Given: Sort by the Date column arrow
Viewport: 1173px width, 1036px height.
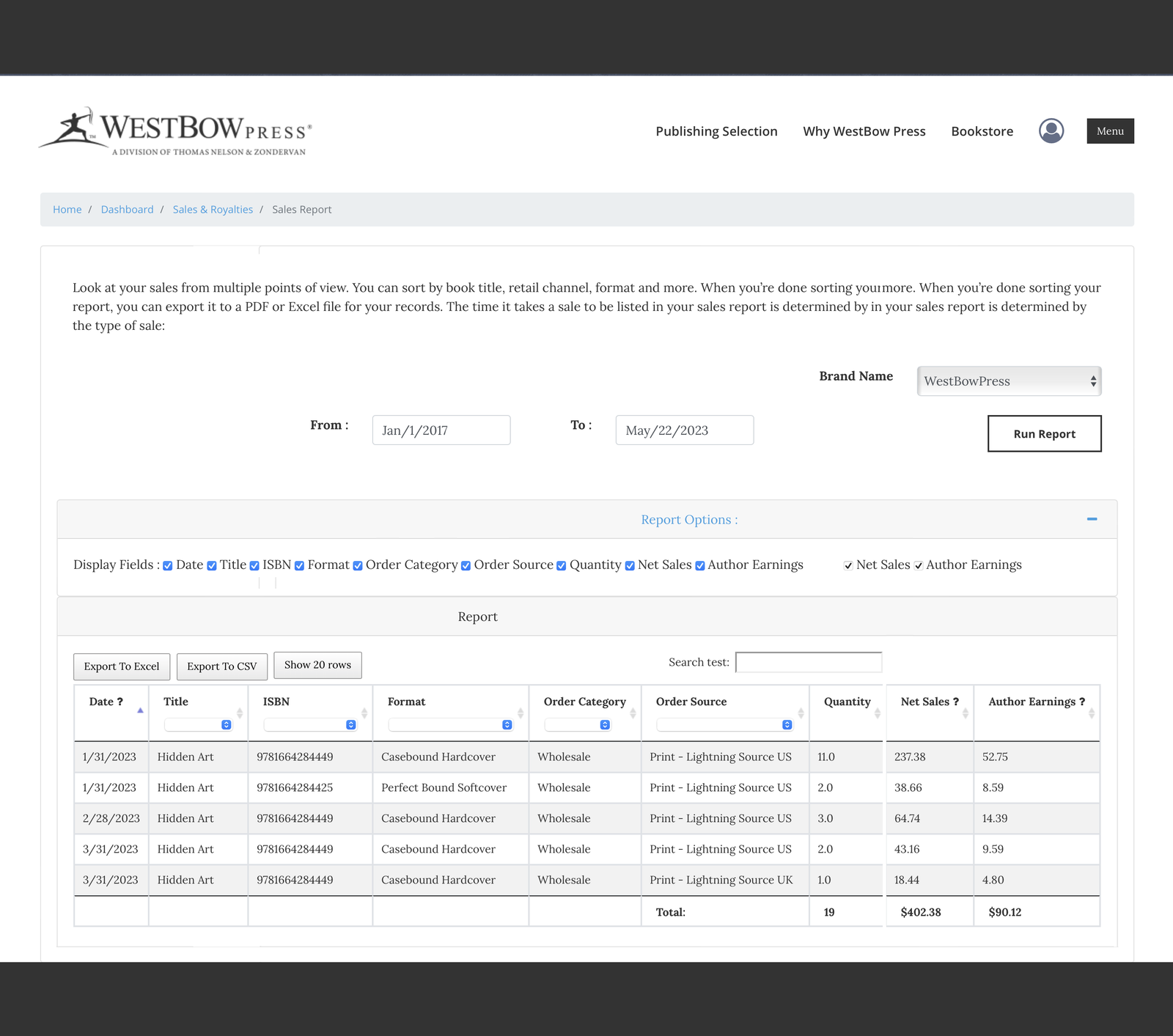Looking at the screenshot, I should coord(140,710).
